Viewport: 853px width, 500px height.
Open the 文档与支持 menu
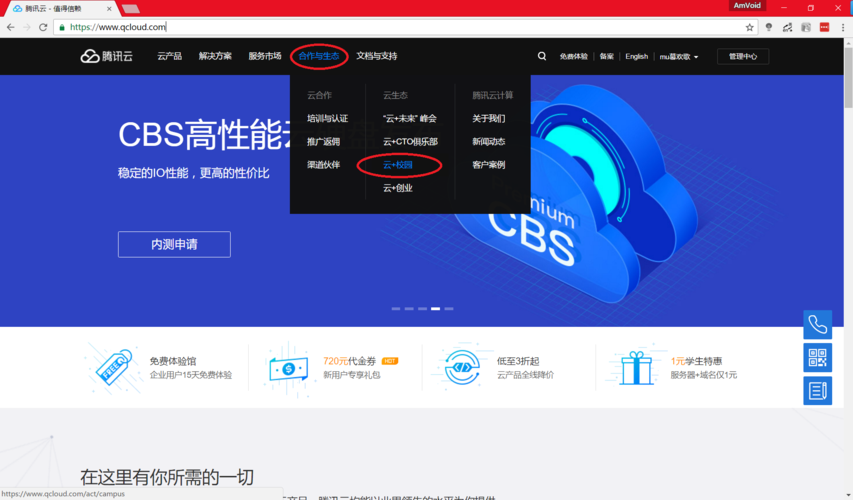pyautogui.click(x=376, y=56)
